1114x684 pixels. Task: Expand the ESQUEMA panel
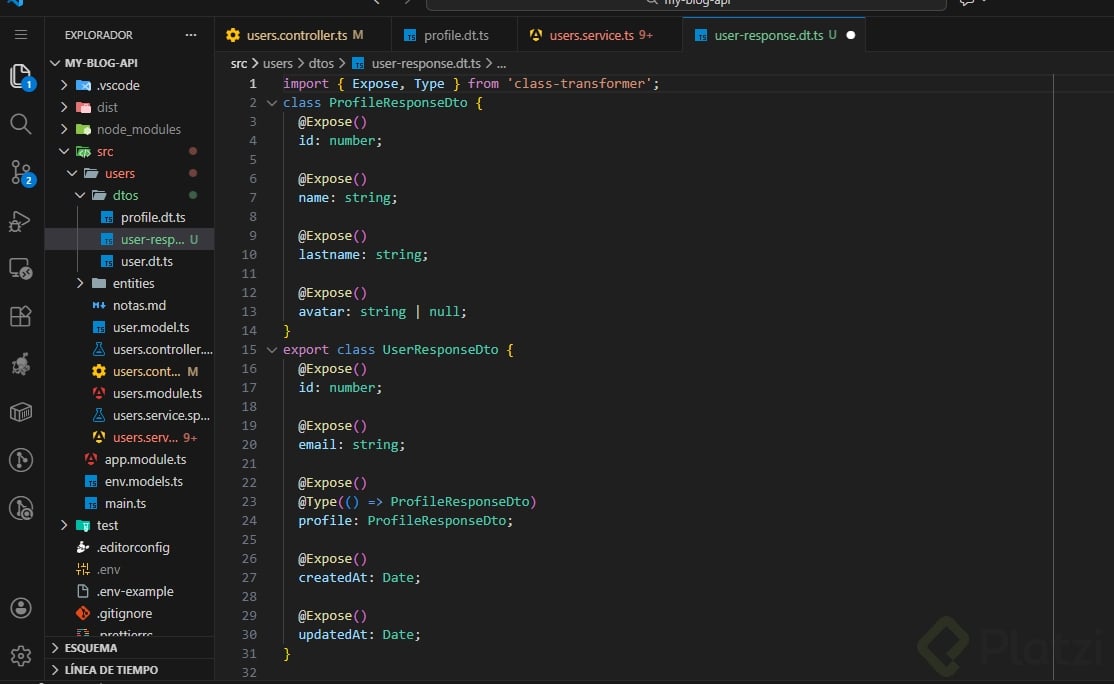129,648
